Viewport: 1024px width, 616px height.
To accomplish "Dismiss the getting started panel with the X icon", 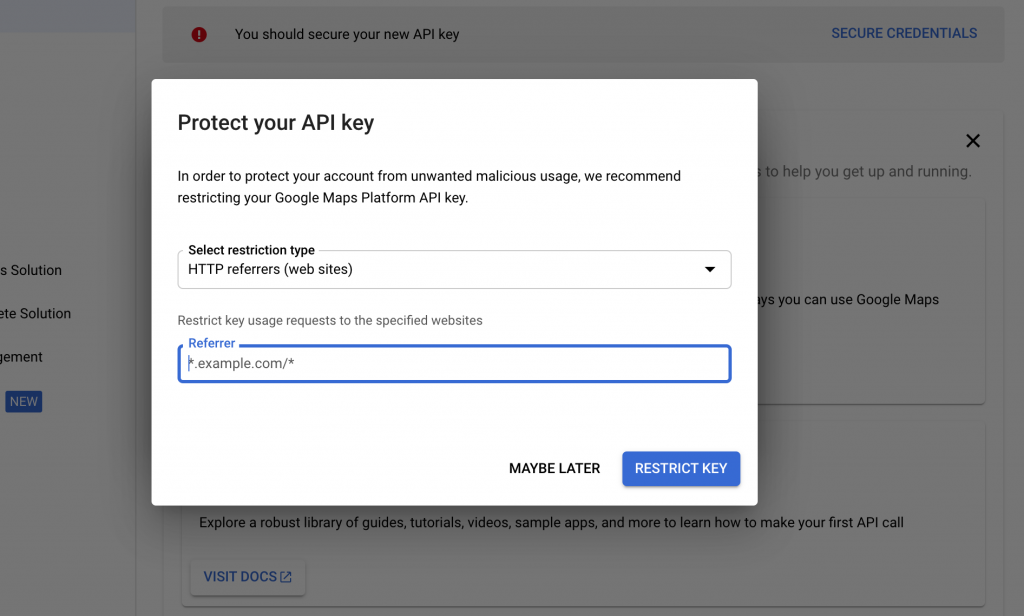I will pyautogui.click(x=972, y=141).
